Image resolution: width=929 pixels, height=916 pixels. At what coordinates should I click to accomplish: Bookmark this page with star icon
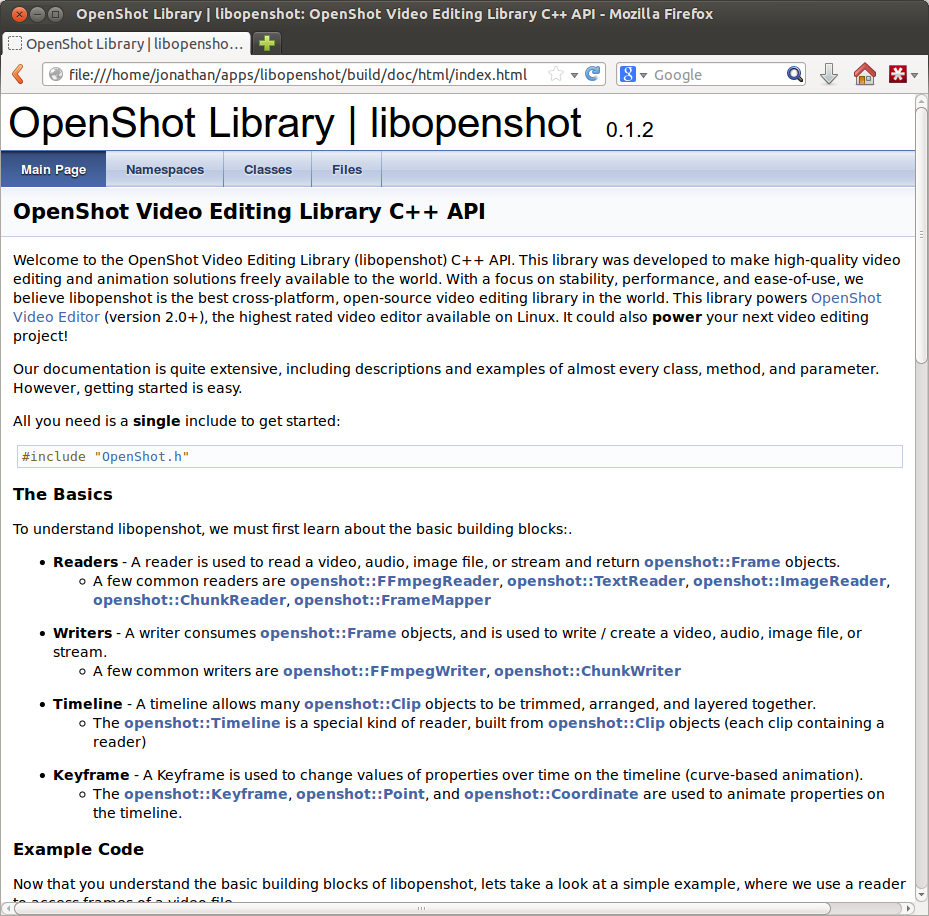[556, 75]
